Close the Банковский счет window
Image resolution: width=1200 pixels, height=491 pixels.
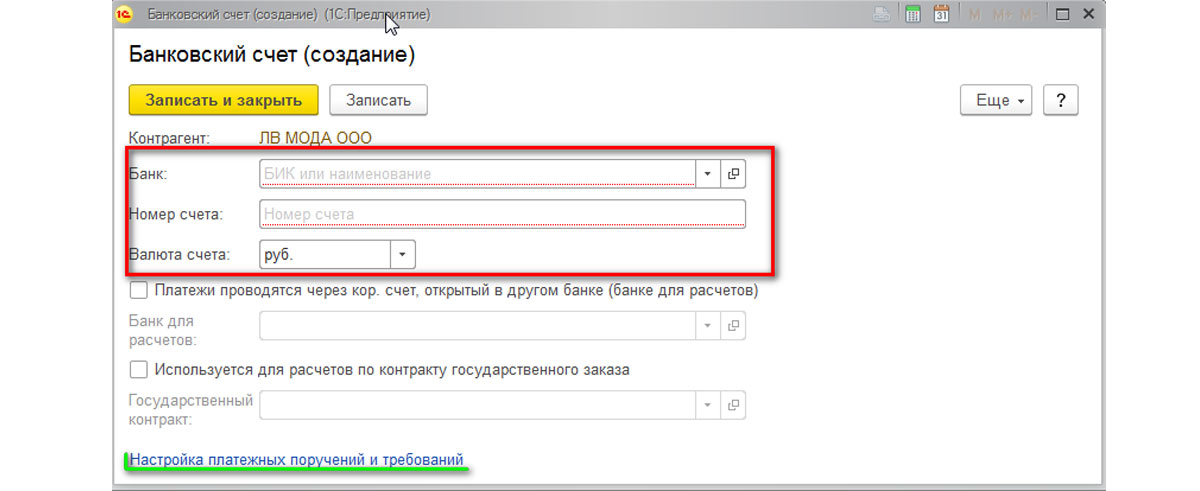1090,15
